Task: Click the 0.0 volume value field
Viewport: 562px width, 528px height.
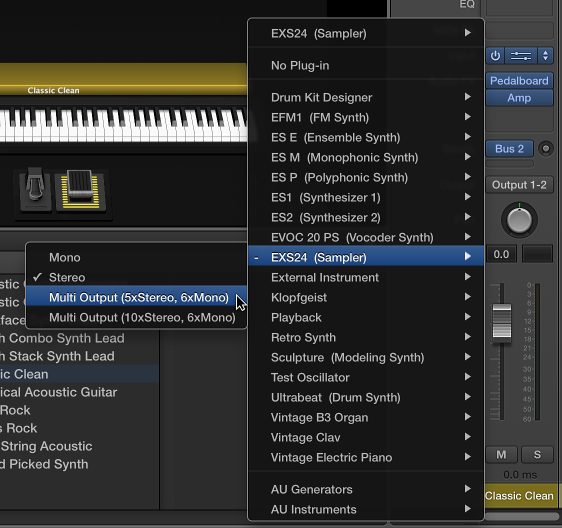Action: point(501,254)
